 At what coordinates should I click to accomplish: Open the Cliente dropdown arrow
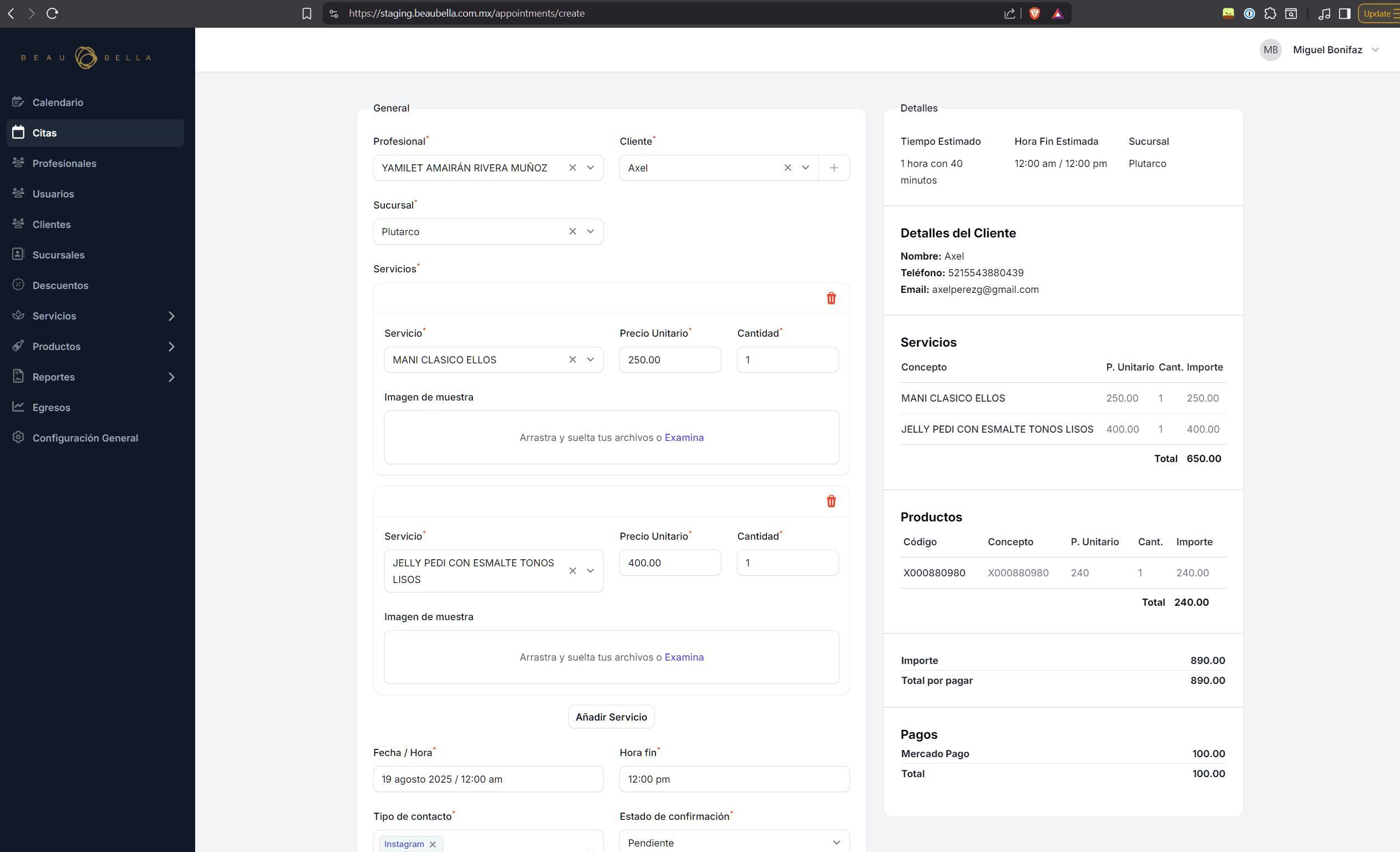pyautogui.click(x=805, y=168)
